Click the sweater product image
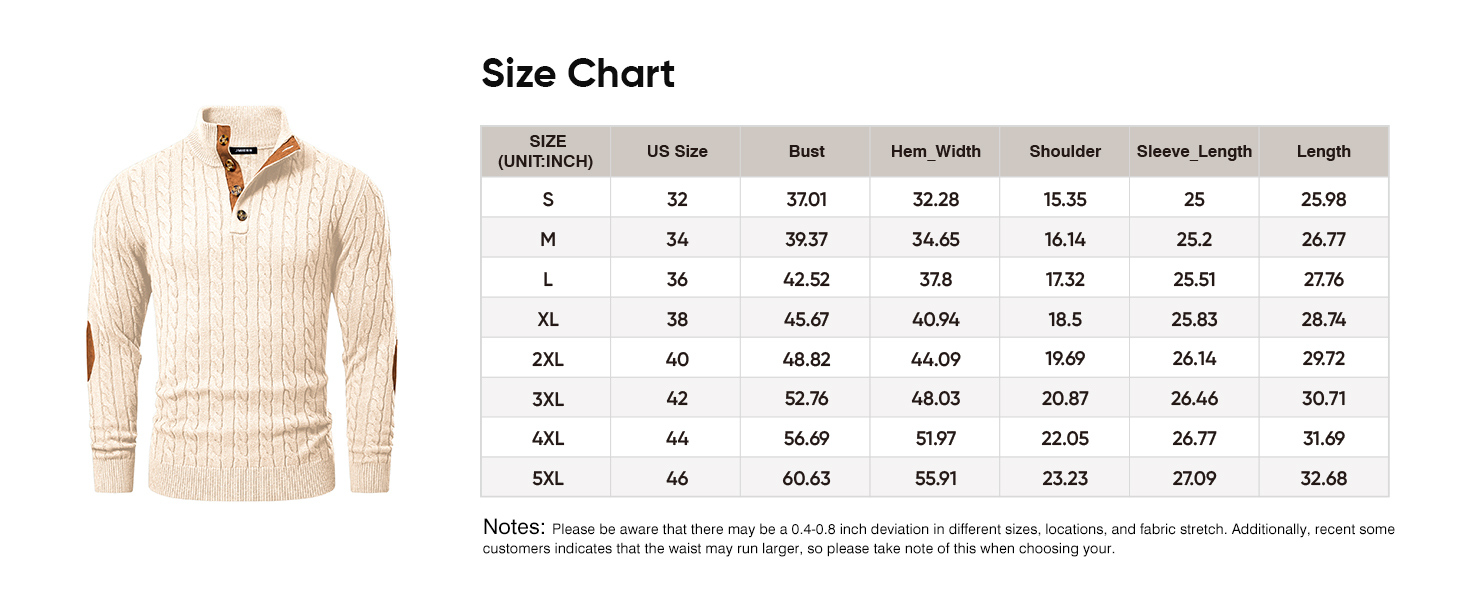1464x600 pixels. [242, 300]
